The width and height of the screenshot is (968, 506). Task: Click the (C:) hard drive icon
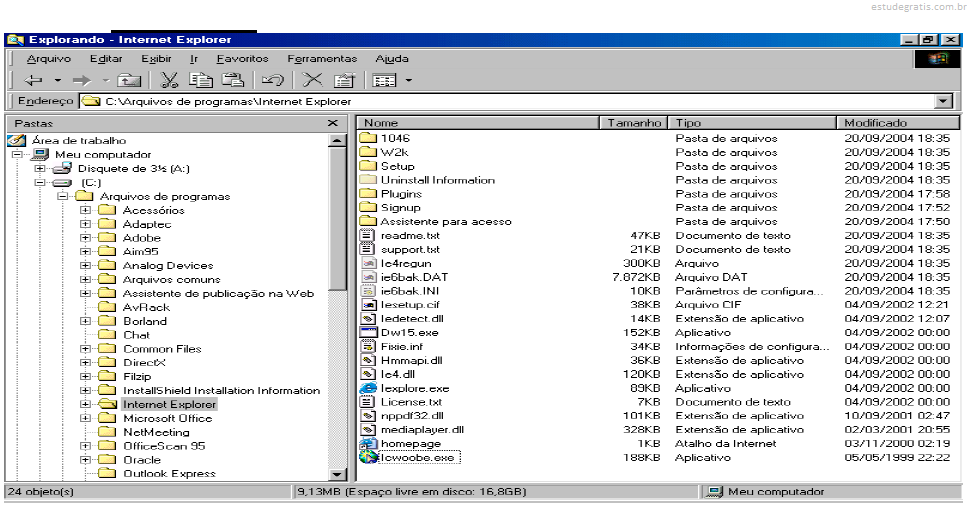[x=62, y=183]
